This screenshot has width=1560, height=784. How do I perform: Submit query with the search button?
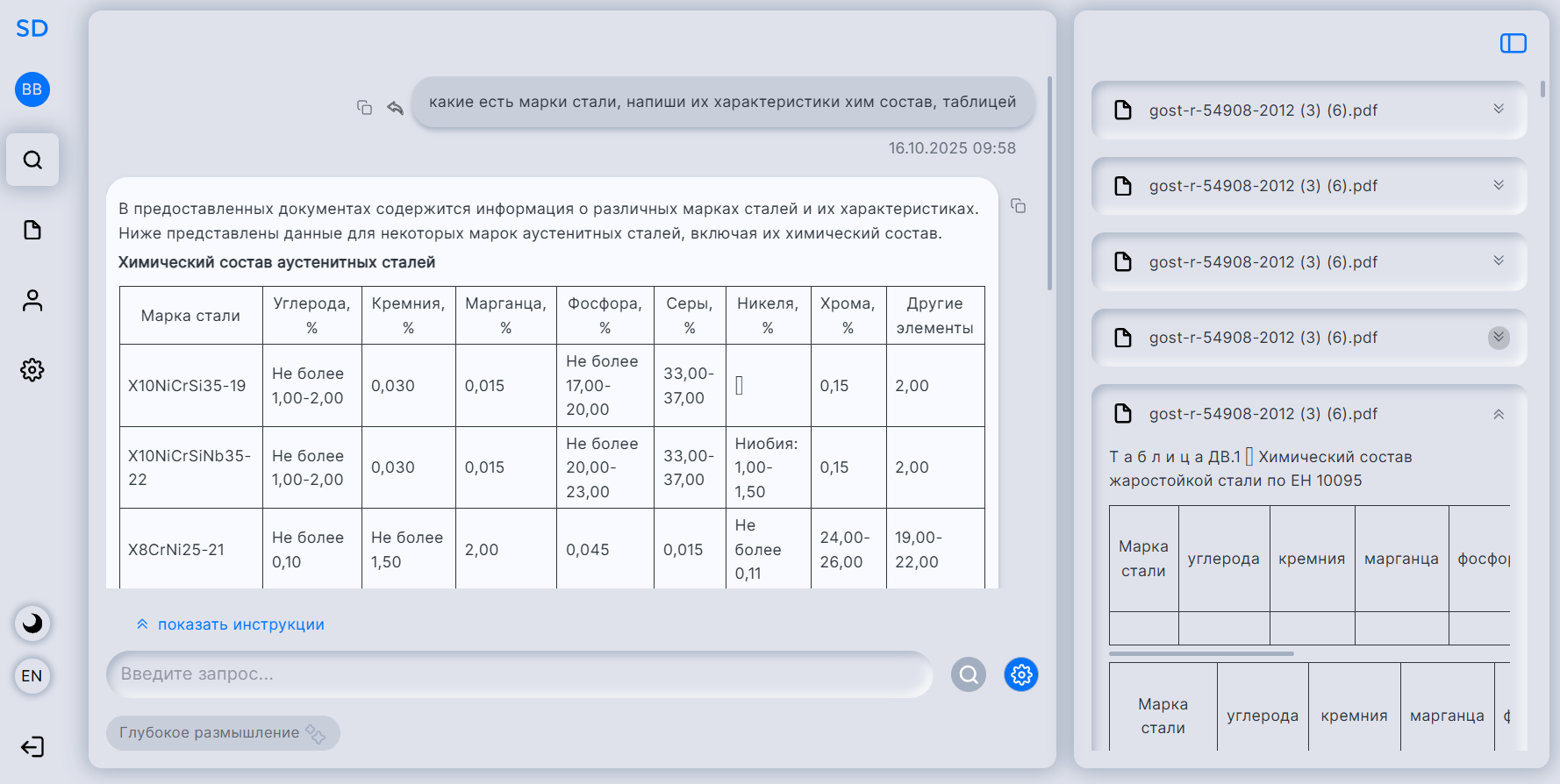coord(969,674)
